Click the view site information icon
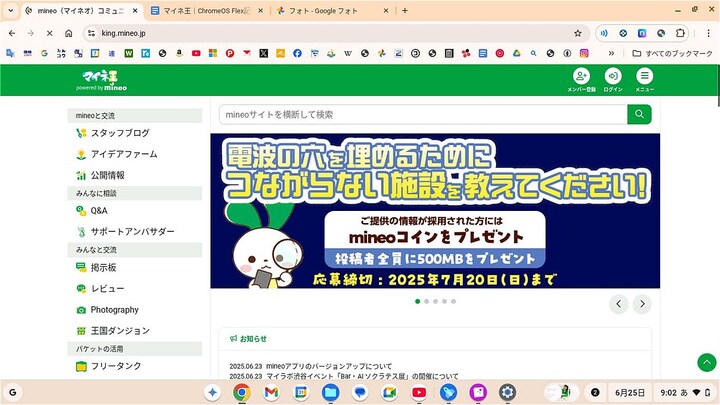 click(91, 33)
